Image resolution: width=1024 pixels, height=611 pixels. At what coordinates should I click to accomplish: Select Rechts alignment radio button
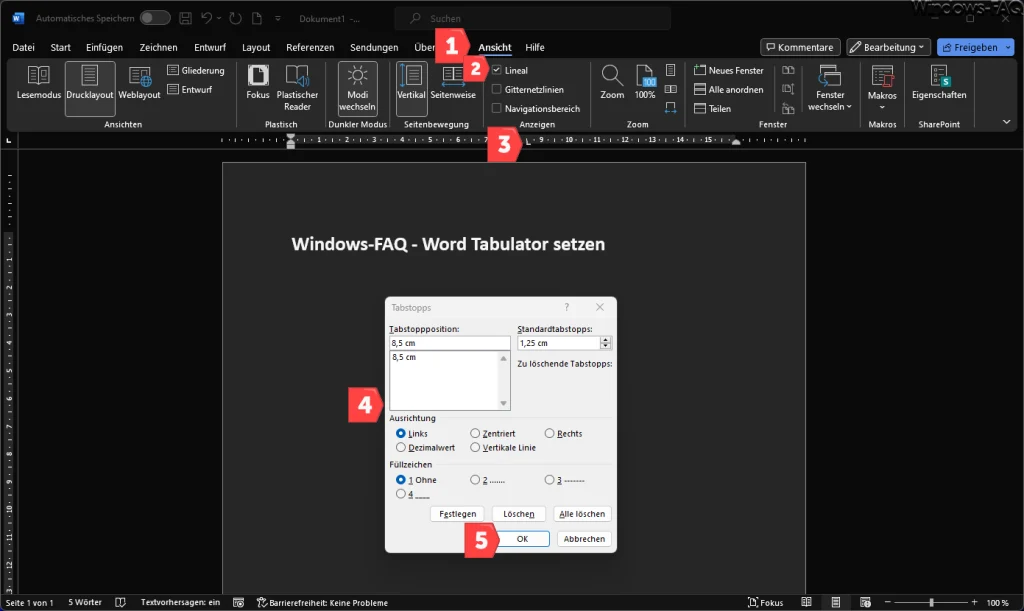pos(549,433)
